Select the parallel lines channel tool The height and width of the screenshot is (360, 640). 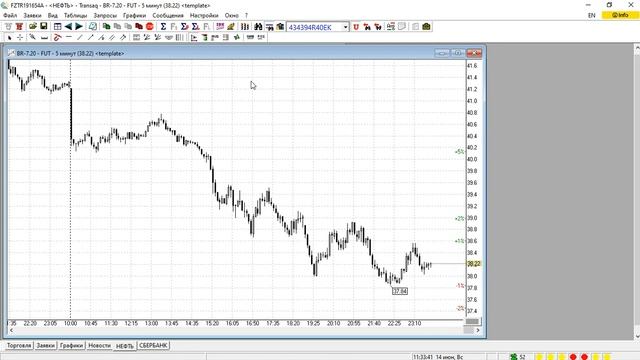pos(112,38)
